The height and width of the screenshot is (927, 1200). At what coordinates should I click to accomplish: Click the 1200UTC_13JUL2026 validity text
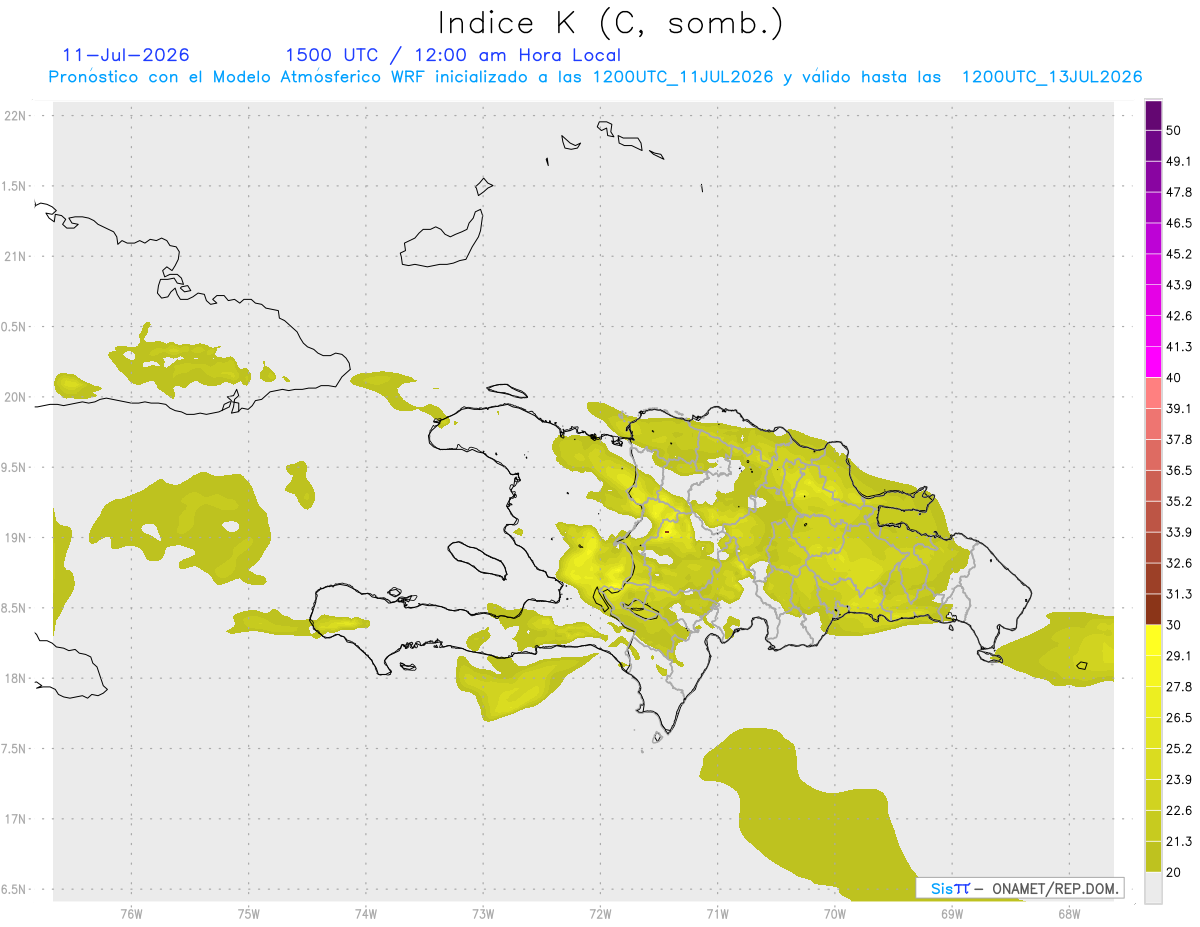pos(1052,77)
